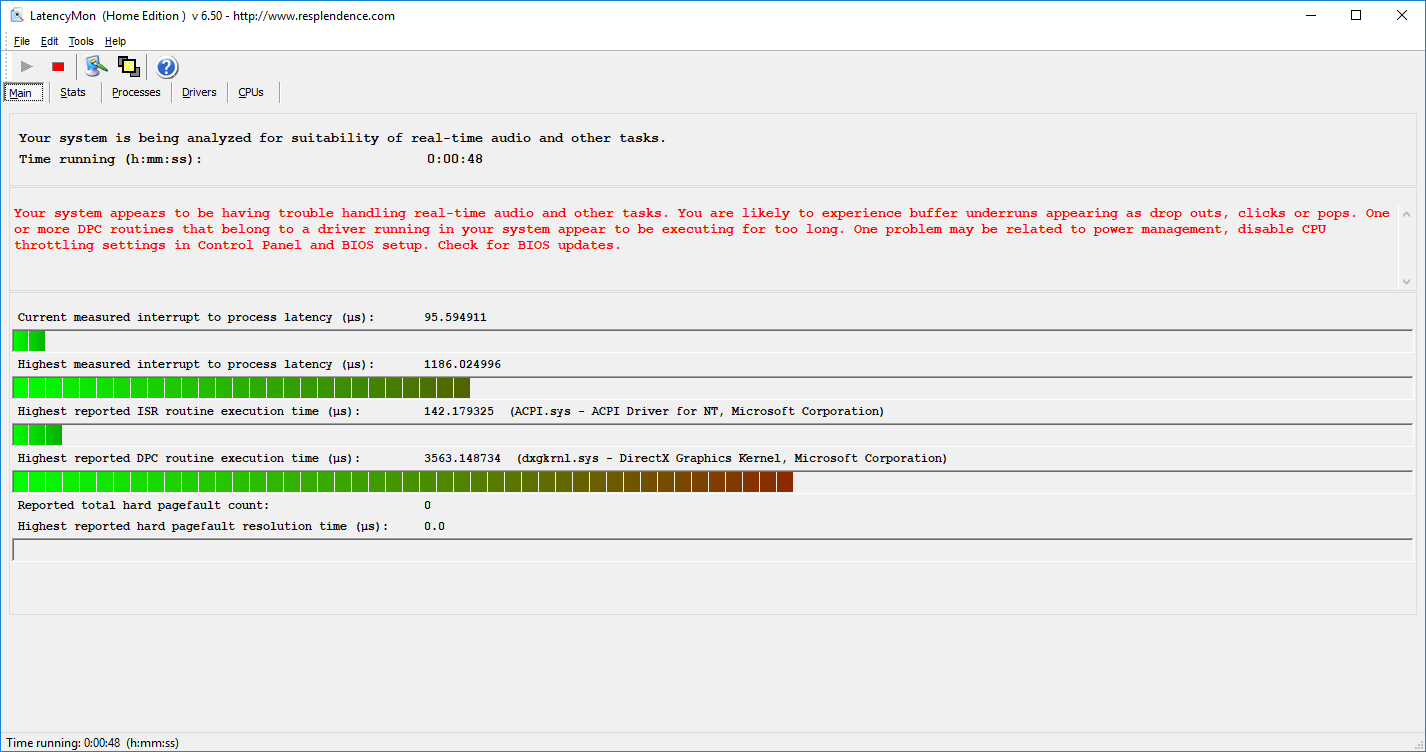Open the File menu
The image size is (1426, 752).
(x=22, y=41)
